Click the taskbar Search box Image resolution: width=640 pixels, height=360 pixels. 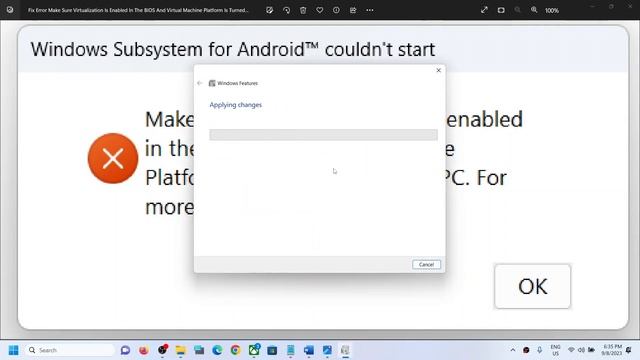(x=71, y=350)
